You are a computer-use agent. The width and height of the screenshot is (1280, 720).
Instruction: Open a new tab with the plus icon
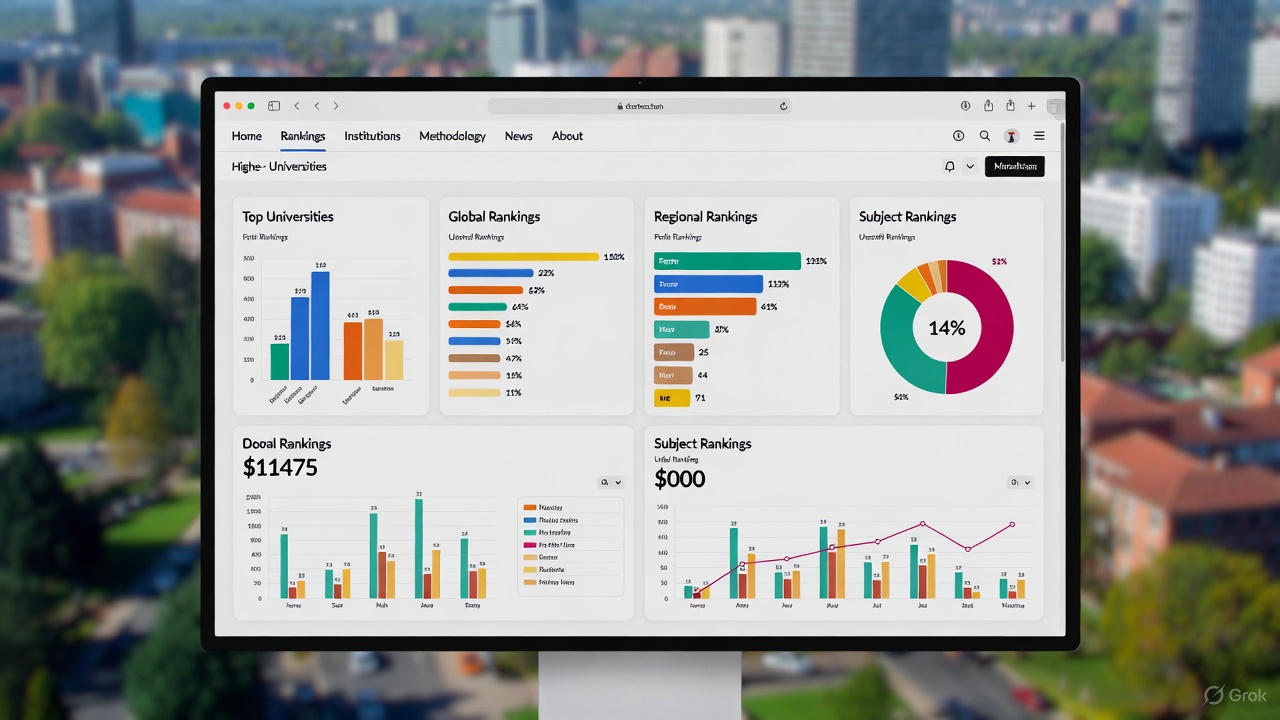(1031, 106)
